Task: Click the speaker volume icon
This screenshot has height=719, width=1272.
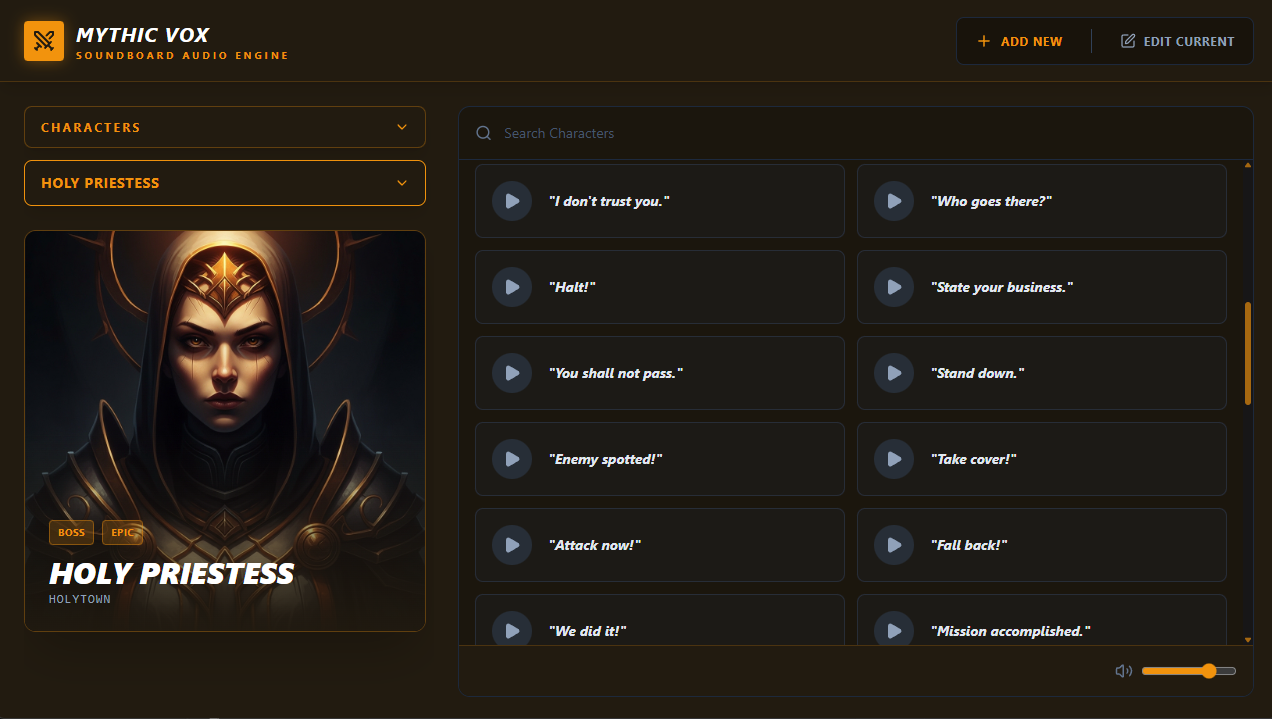Action: pyautogui.click(x=1124, y=671)
